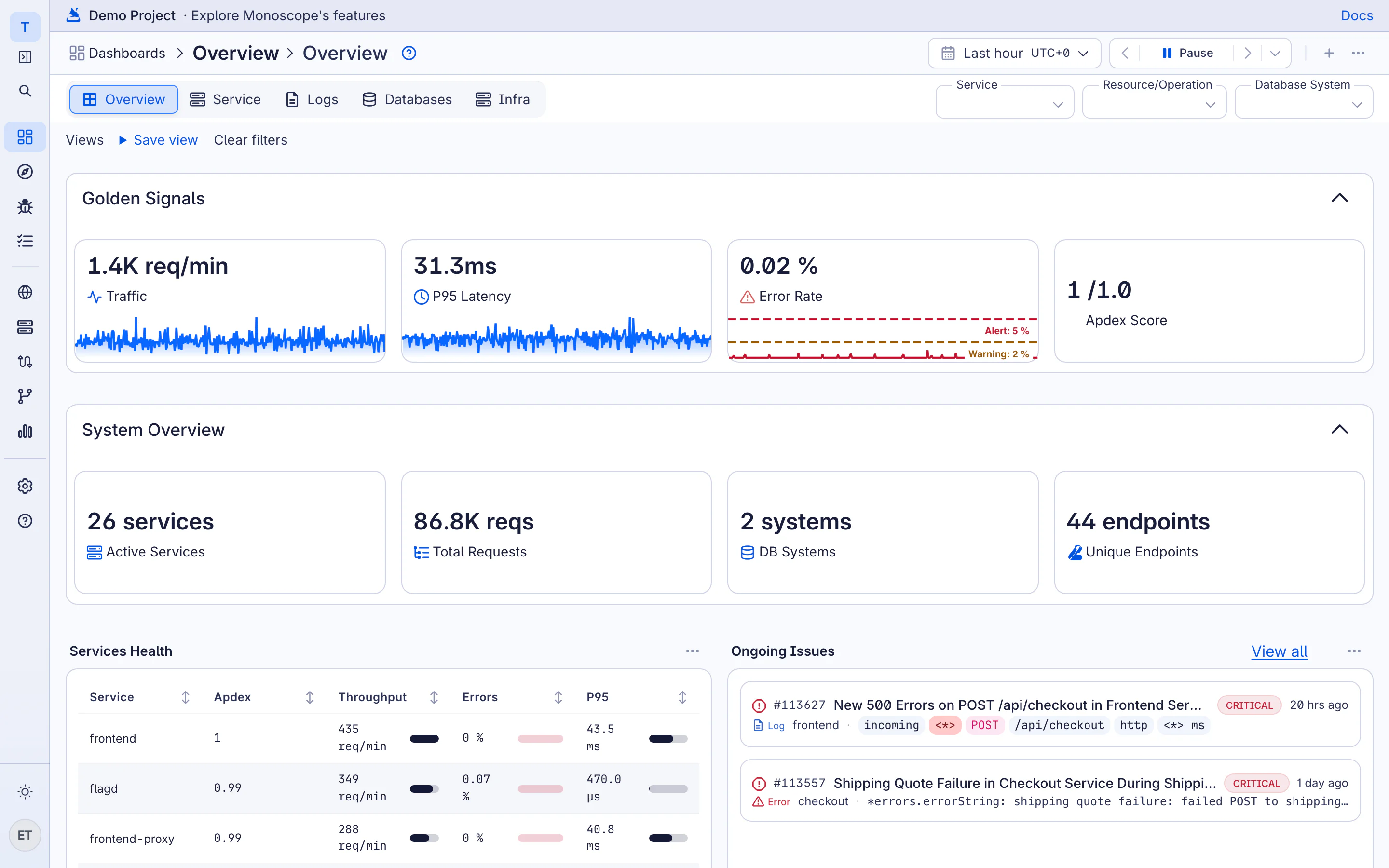Screen dimensions: 1389x868
Task: Go to next time range arrow
Action: [x=1248, y=54]
